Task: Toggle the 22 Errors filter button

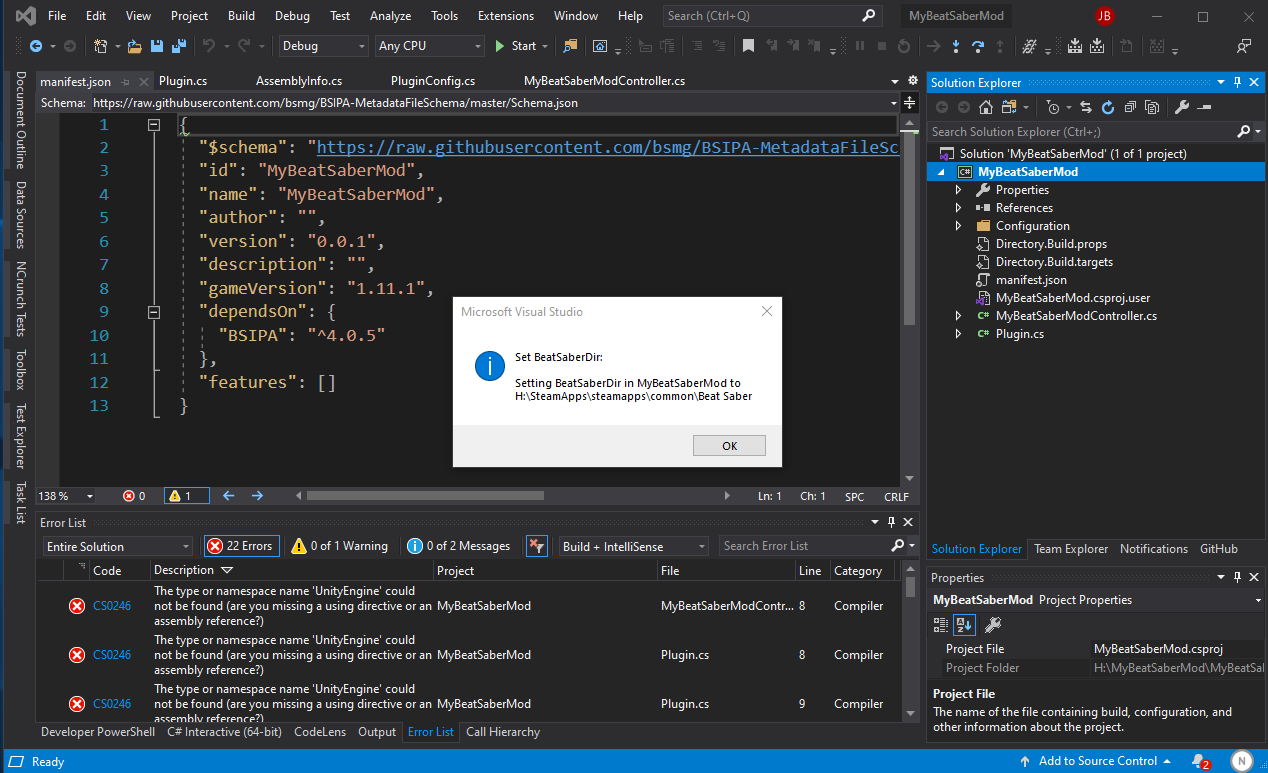Action: (x=241, y=546)
